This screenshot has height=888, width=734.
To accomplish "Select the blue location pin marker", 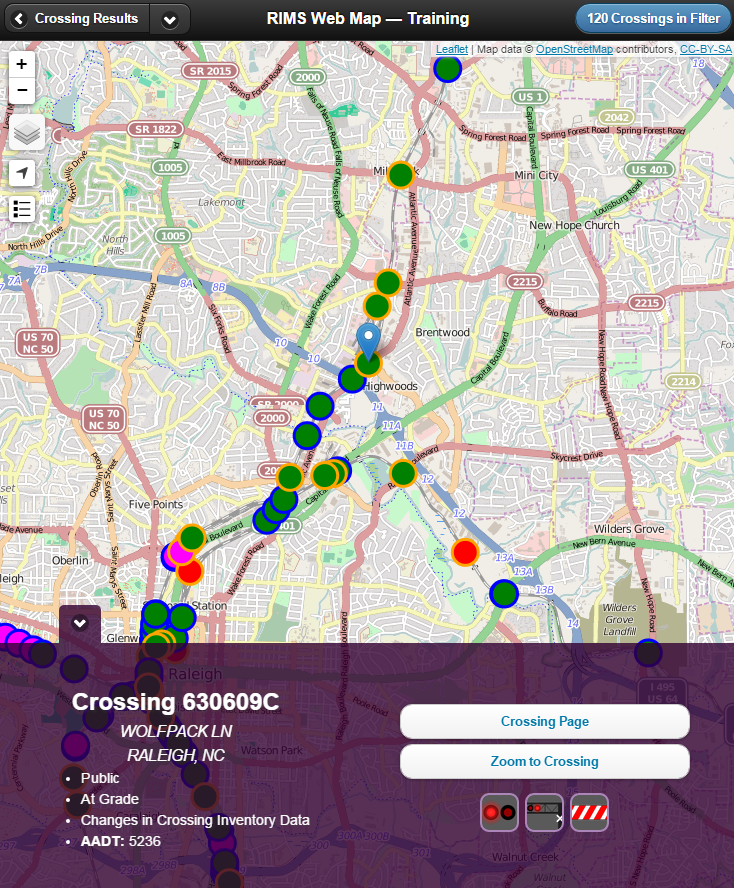I will [368, 341].
